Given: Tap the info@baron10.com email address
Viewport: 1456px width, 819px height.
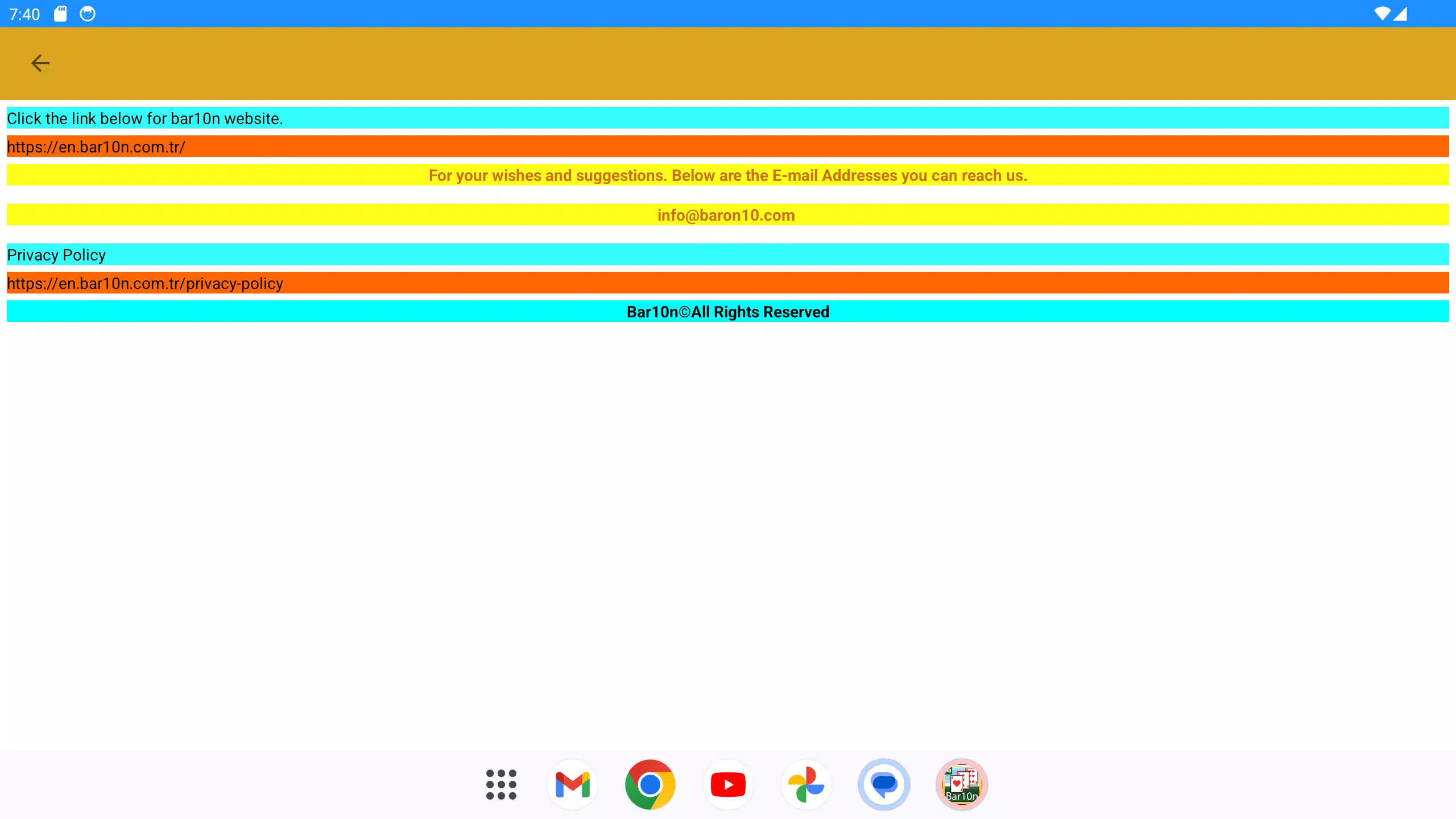Looking at the screenshot, I should coord(726,215).
